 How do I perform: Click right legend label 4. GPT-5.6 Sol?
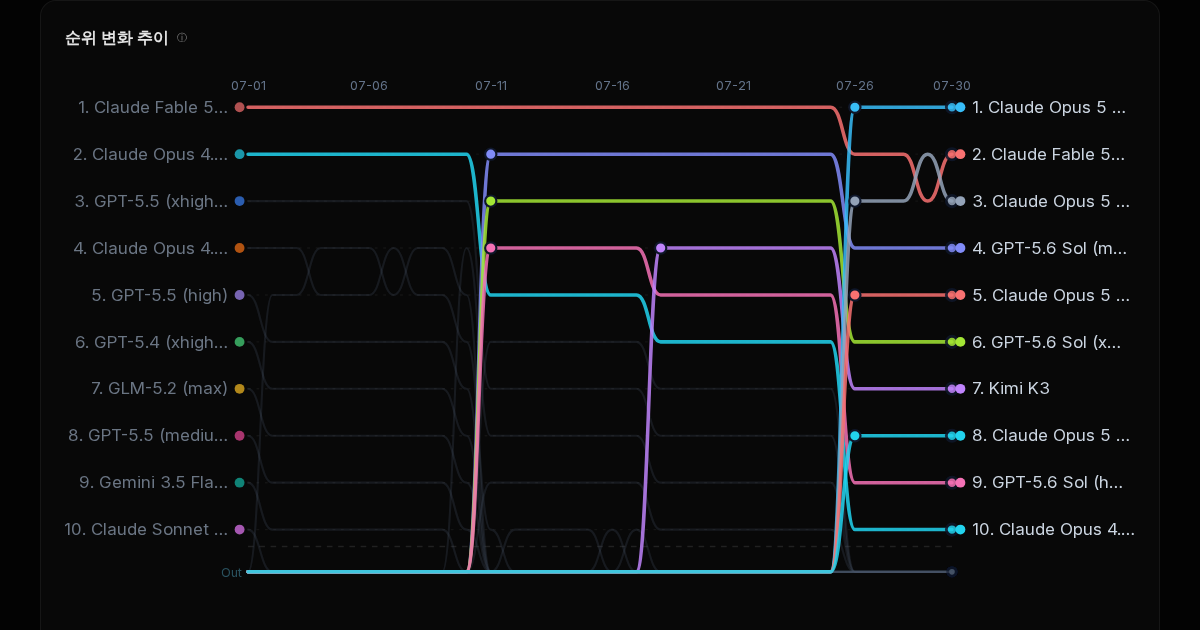[1049, 248]
